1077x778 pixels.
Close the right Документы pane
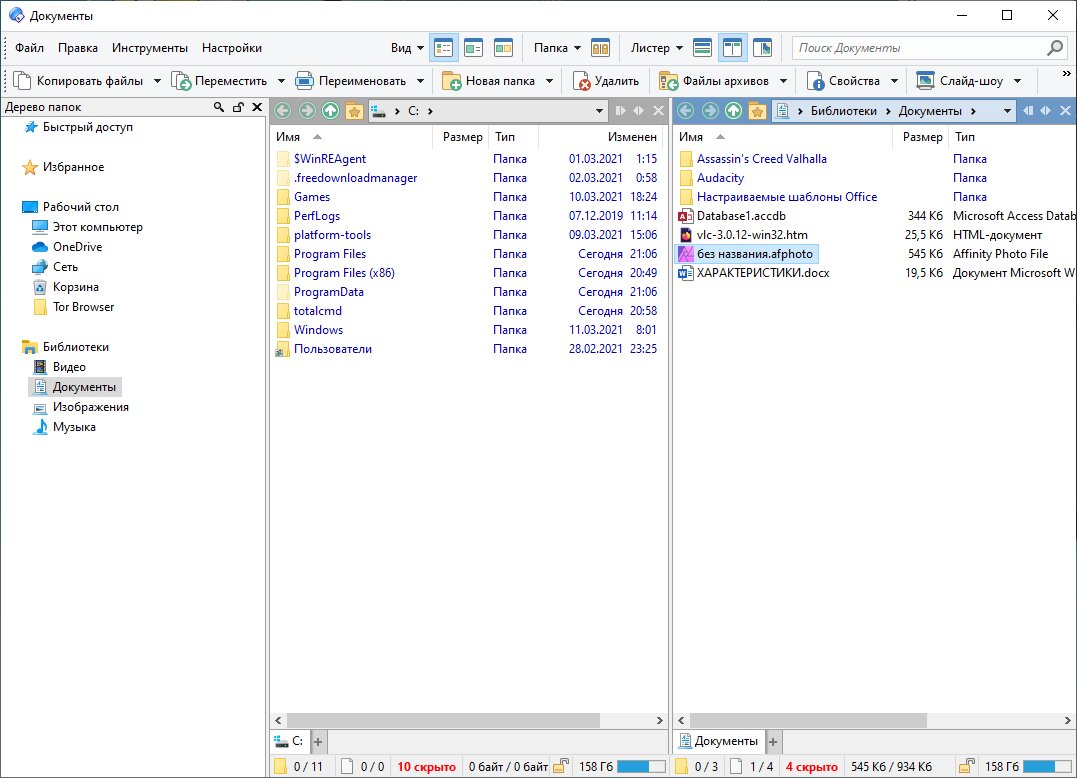[1065, 111]
